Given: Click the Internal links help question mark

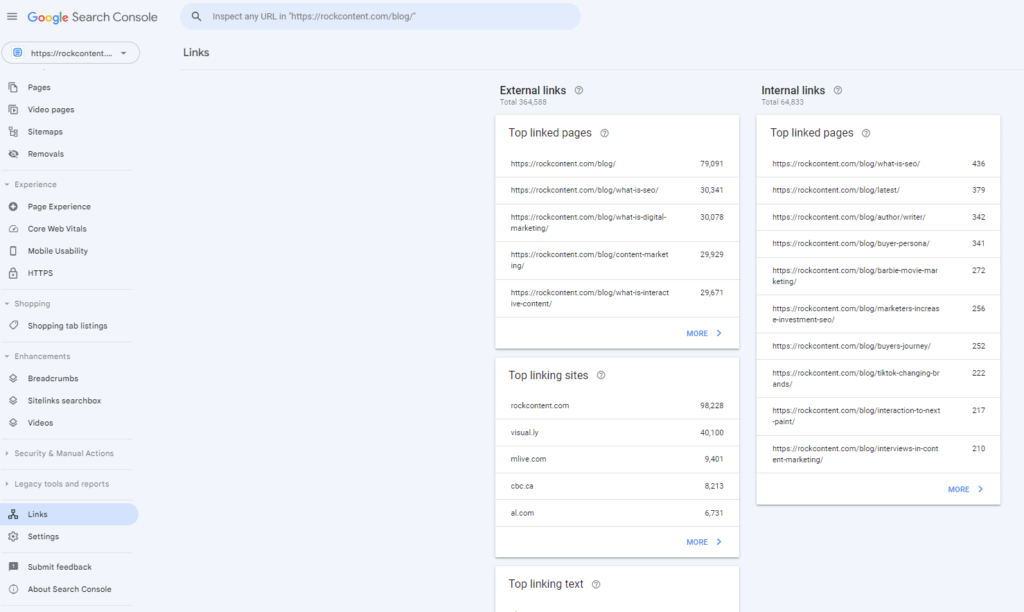Looking at the screenshot, I should click(838, 90).
